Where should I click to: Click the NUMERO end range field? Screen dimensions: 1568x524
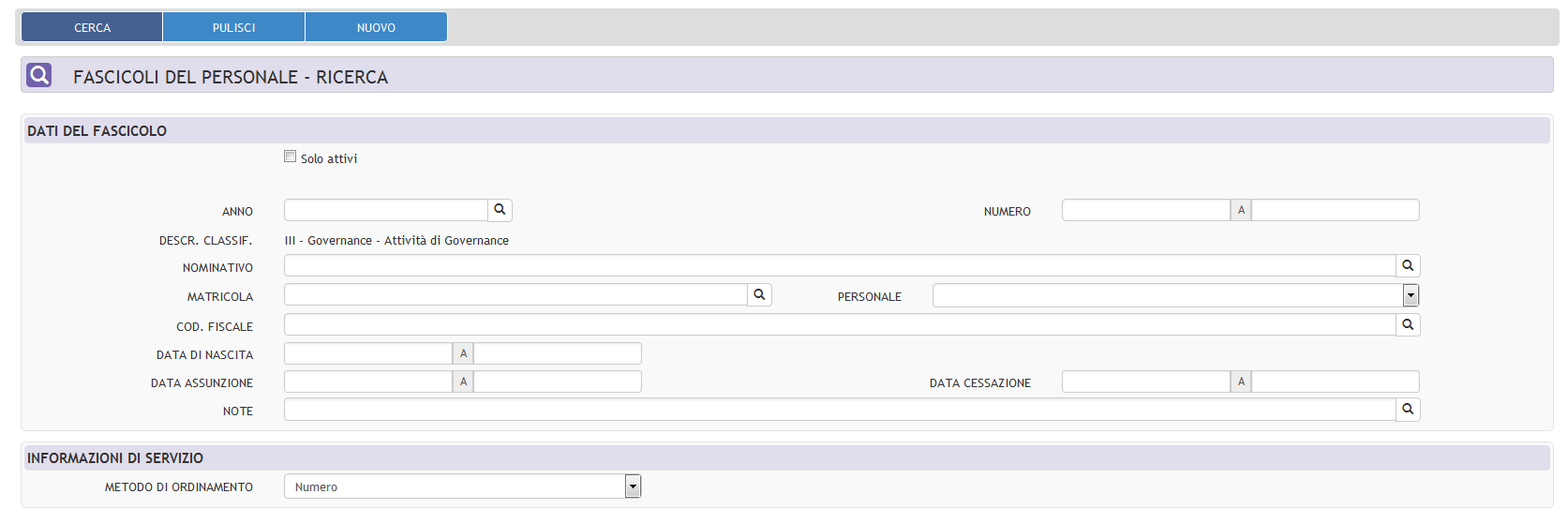point(1335,210)
